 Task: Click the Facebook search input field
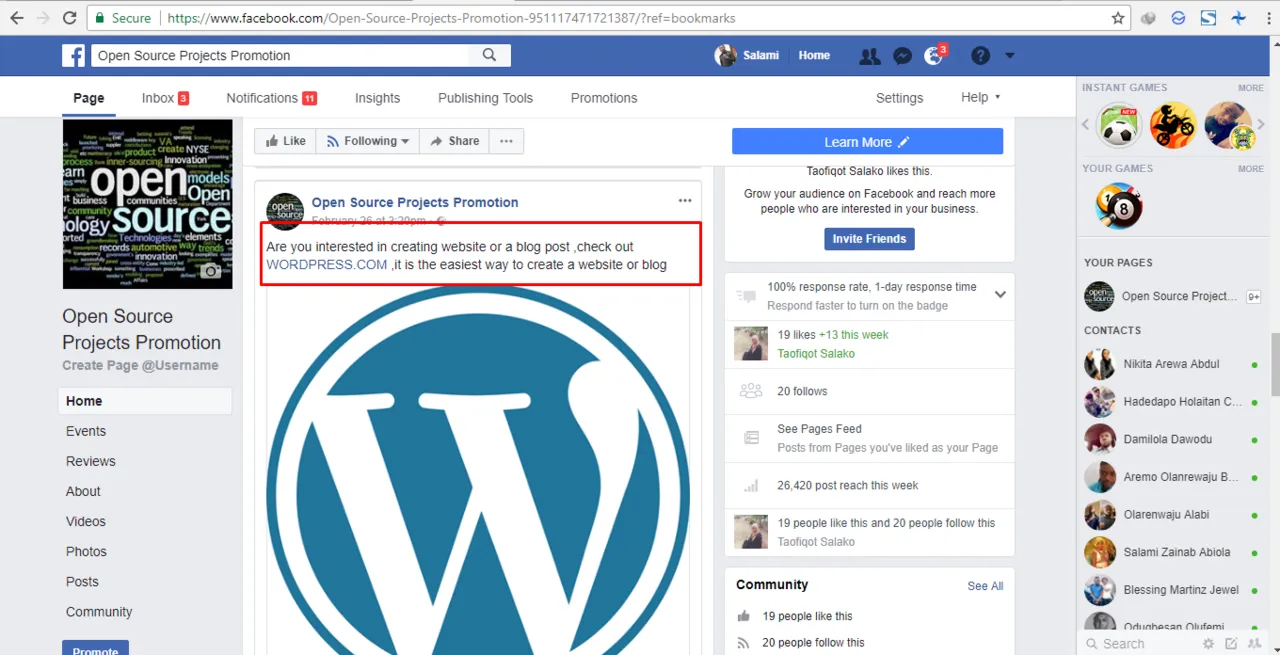(x=280, y=55)
